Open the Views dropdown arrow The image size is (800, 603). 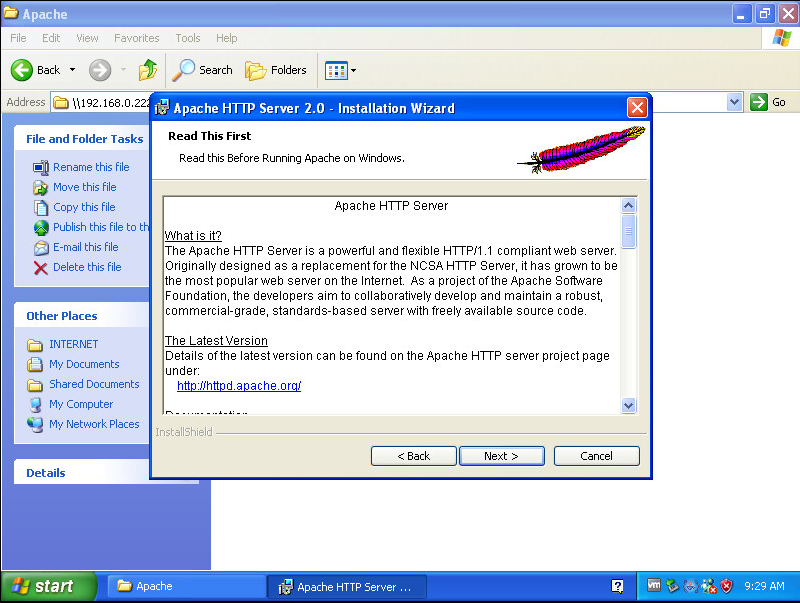tap(353, 70)
